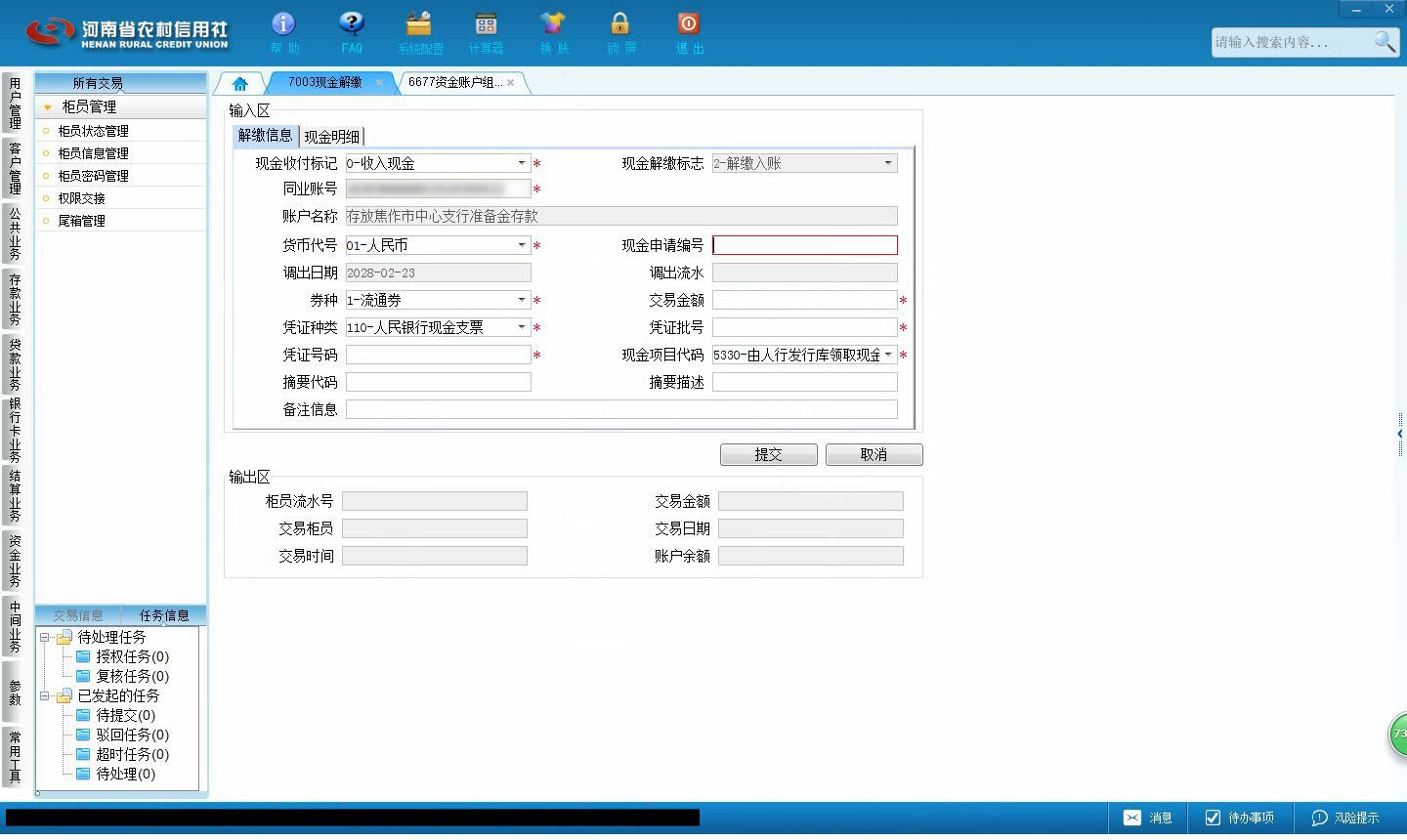Switch to the 现金明细 tab
Image resolution: width=1407 pixels, height=840 pixels.
[x=332, y=137]
